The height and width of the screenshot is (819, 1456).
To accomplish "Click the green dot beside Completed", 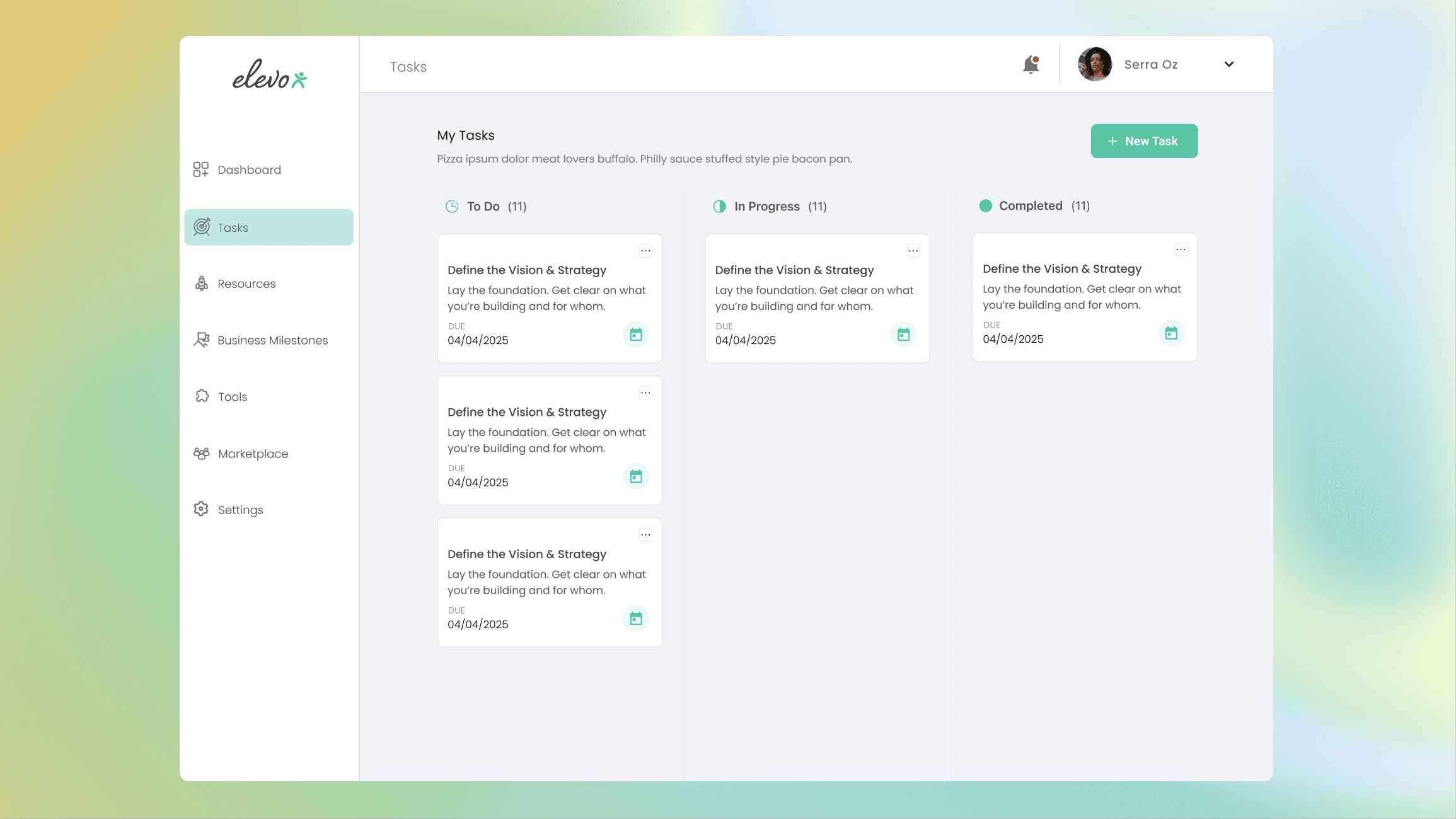I will pyautogui.click(x=985, y=205).
